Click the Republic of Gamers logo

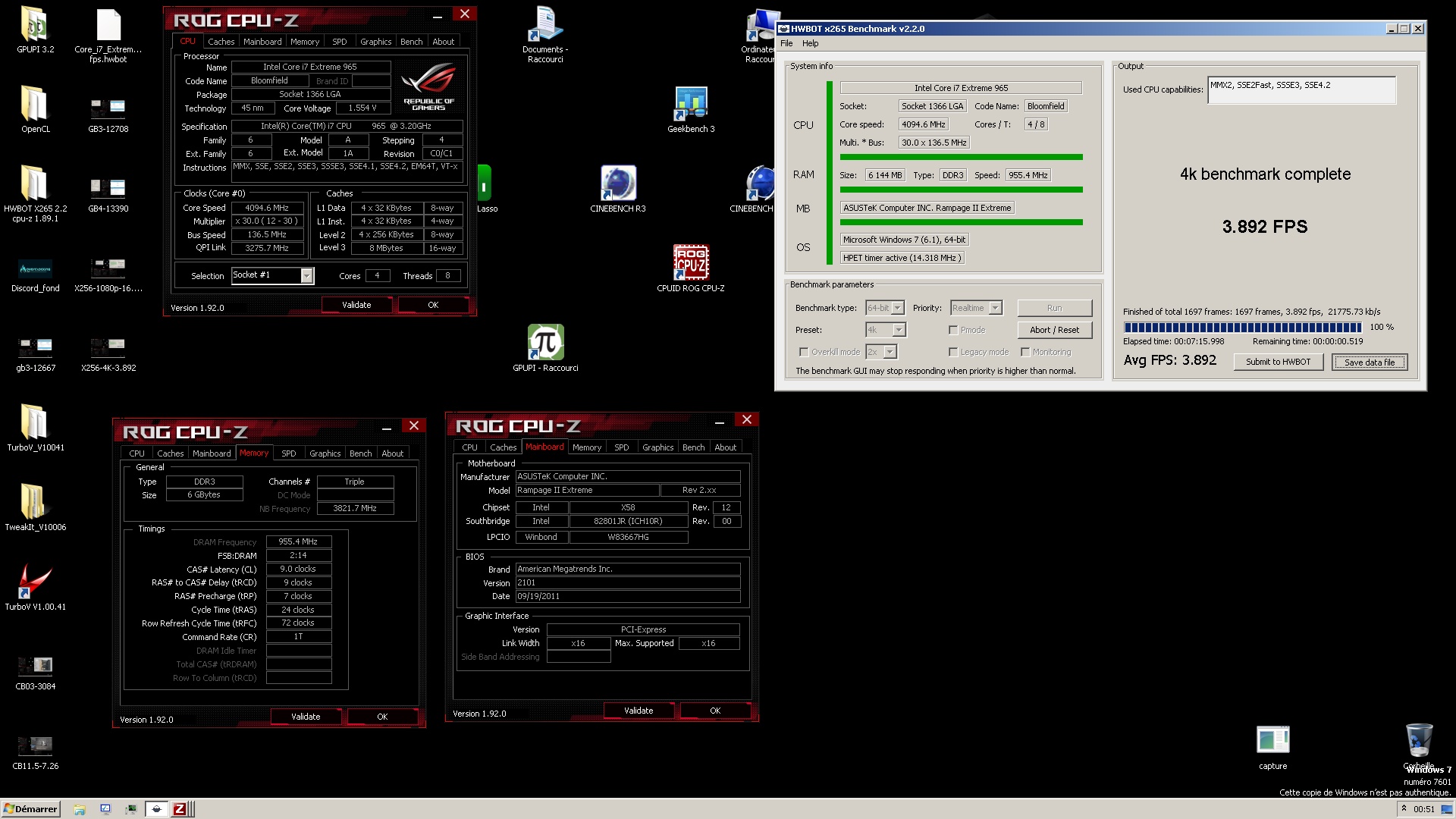tap(429, 86)
